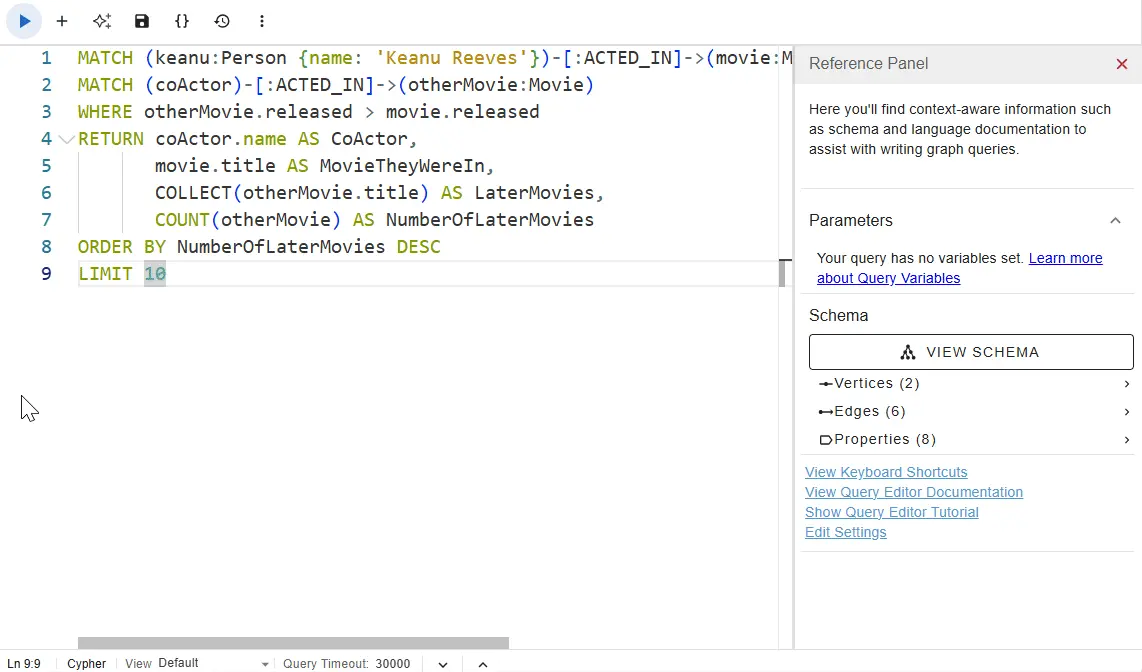This screenshot has height=672, width=1142.
Task: Open the AI query assistant
Action: point(101,21)
